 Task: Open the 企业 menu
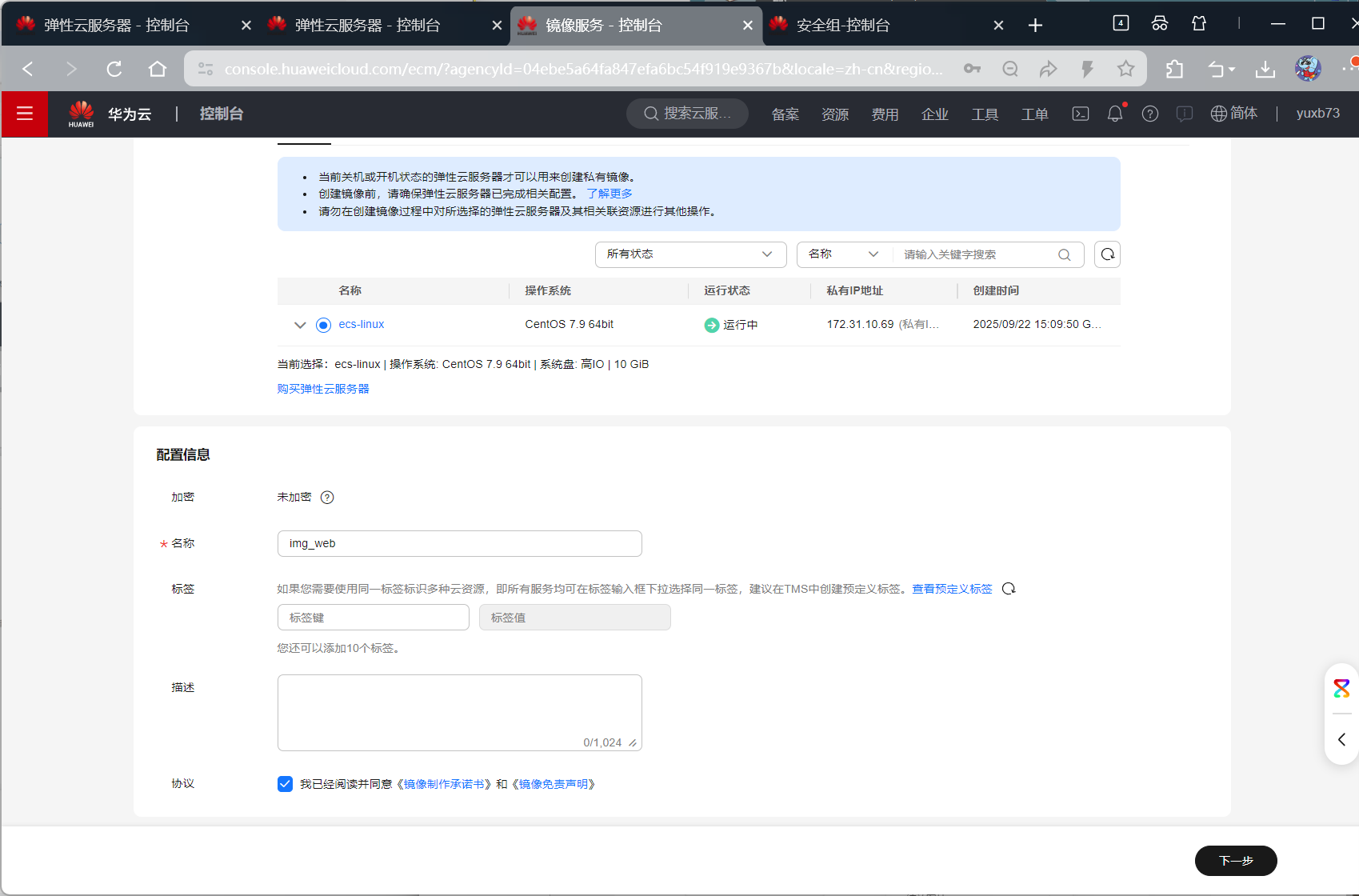[935, 114]
